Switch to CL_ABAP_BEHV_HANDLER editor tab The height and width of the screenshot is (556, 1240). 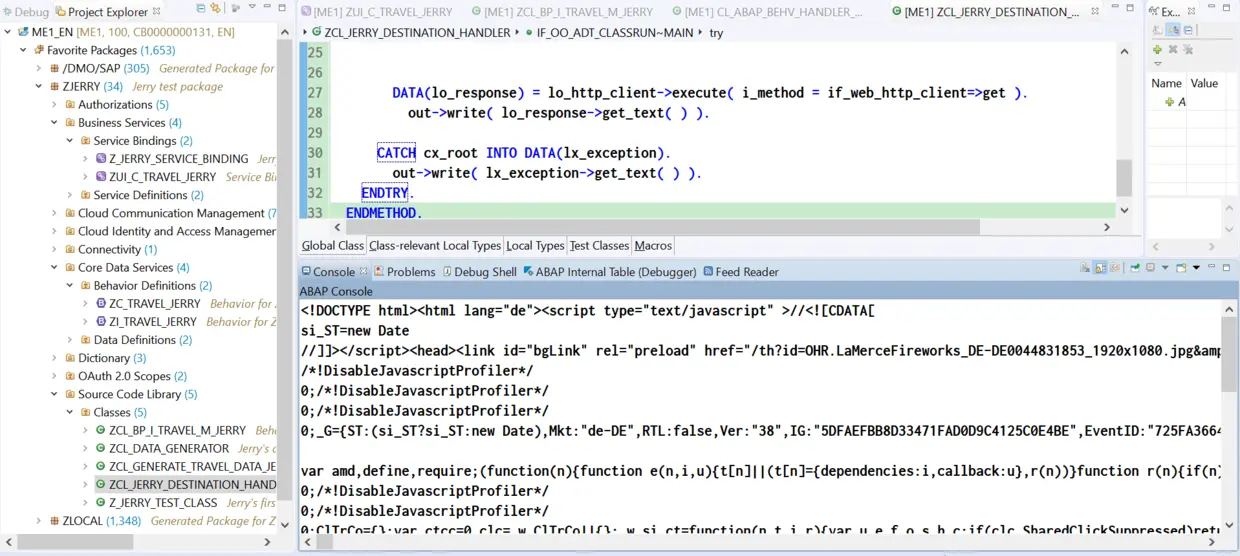768,12
